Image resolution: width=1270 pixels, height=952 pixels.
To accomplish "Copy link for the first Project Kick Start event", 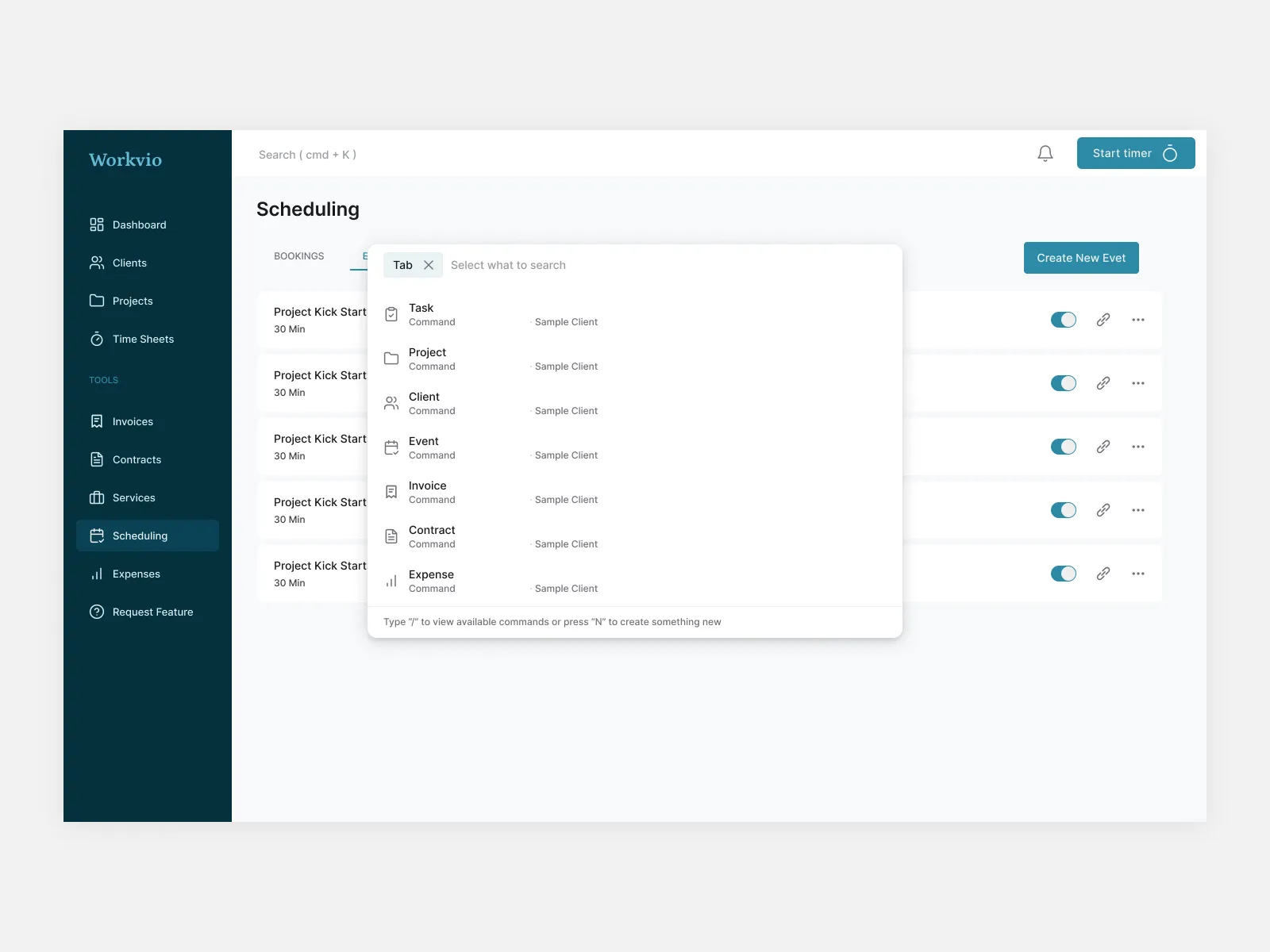I will [1103, 320].
